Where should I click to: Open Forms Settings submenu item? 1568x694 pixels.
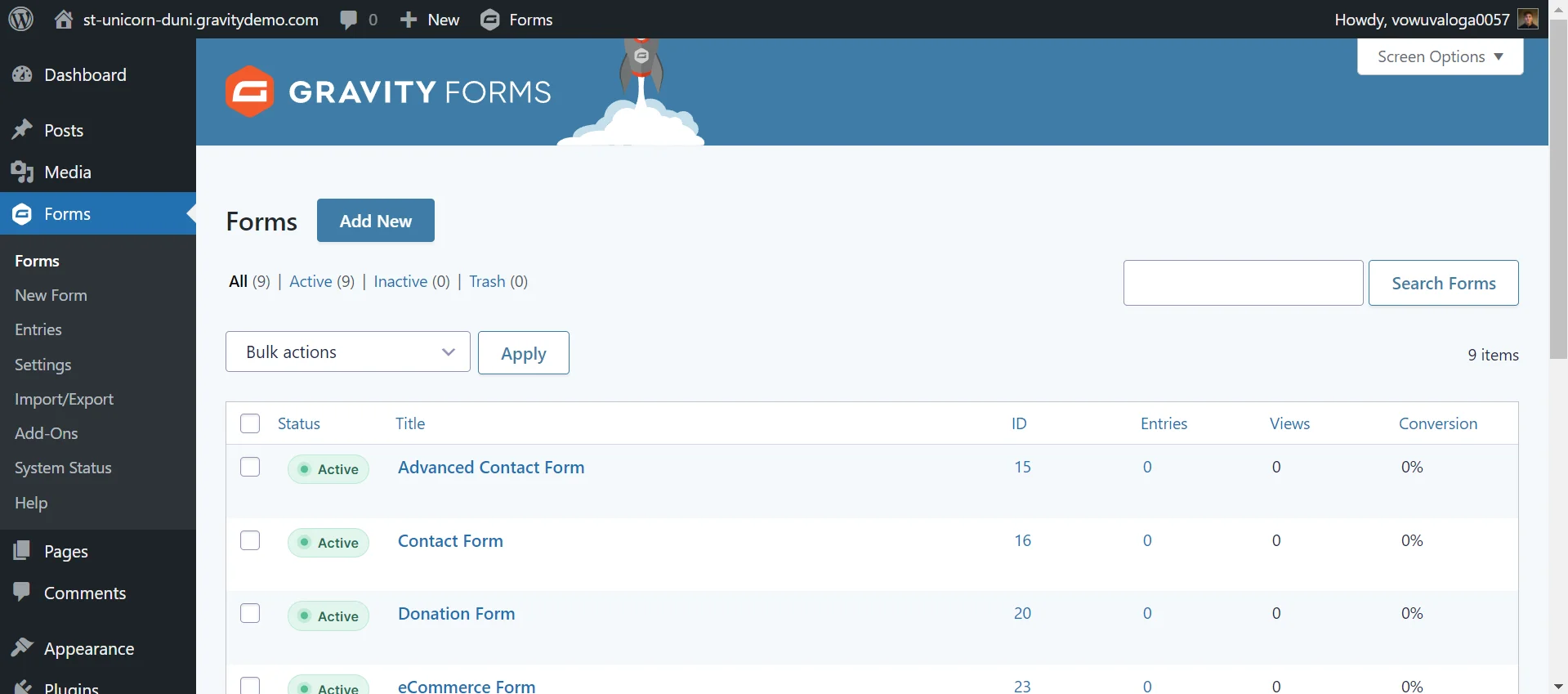coord(43,365)
